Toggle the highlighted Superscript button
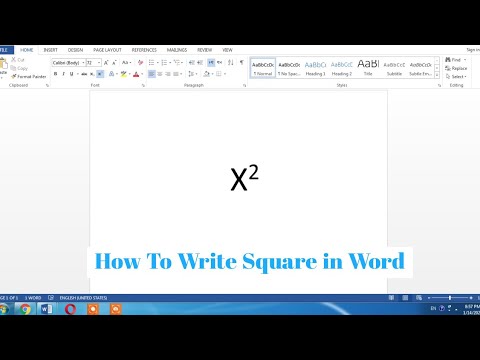Viewport: 480px width, 360px height. click(100, 74)
